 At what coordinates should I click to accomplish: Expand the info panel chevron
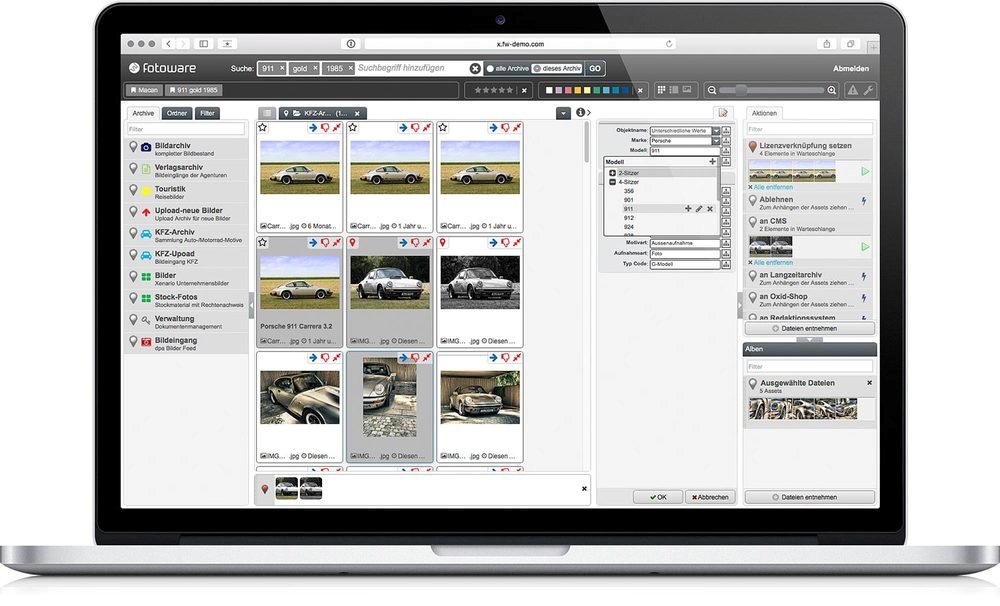(588, 113)
